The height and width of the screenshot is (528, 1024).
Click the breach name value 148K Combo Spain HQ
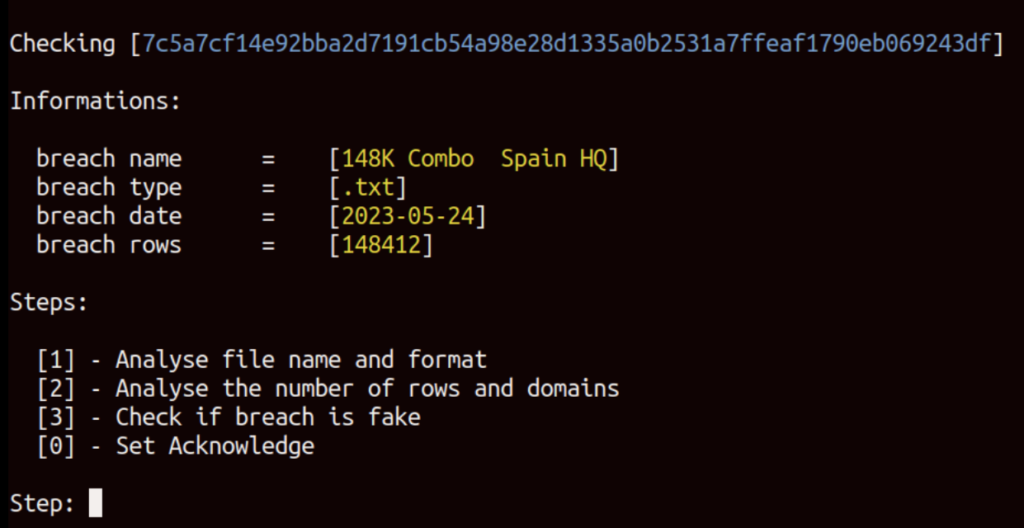pos(475,159)
